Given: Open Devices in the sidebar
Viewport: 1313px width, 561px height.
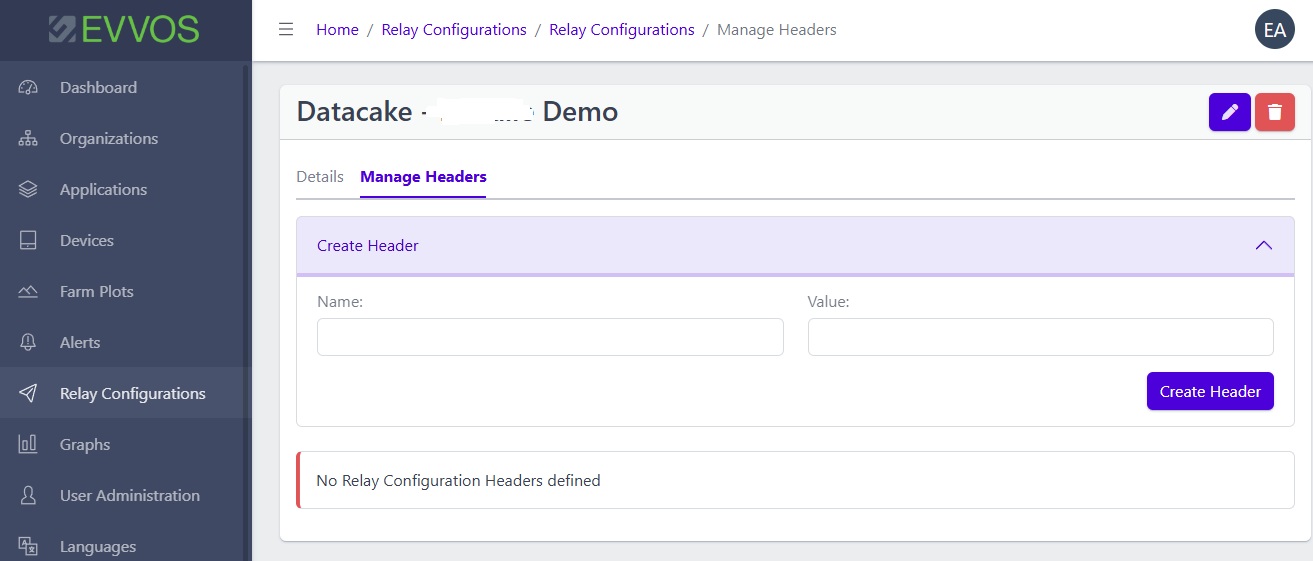Looking at the screenshot, I should coord(87,241).
